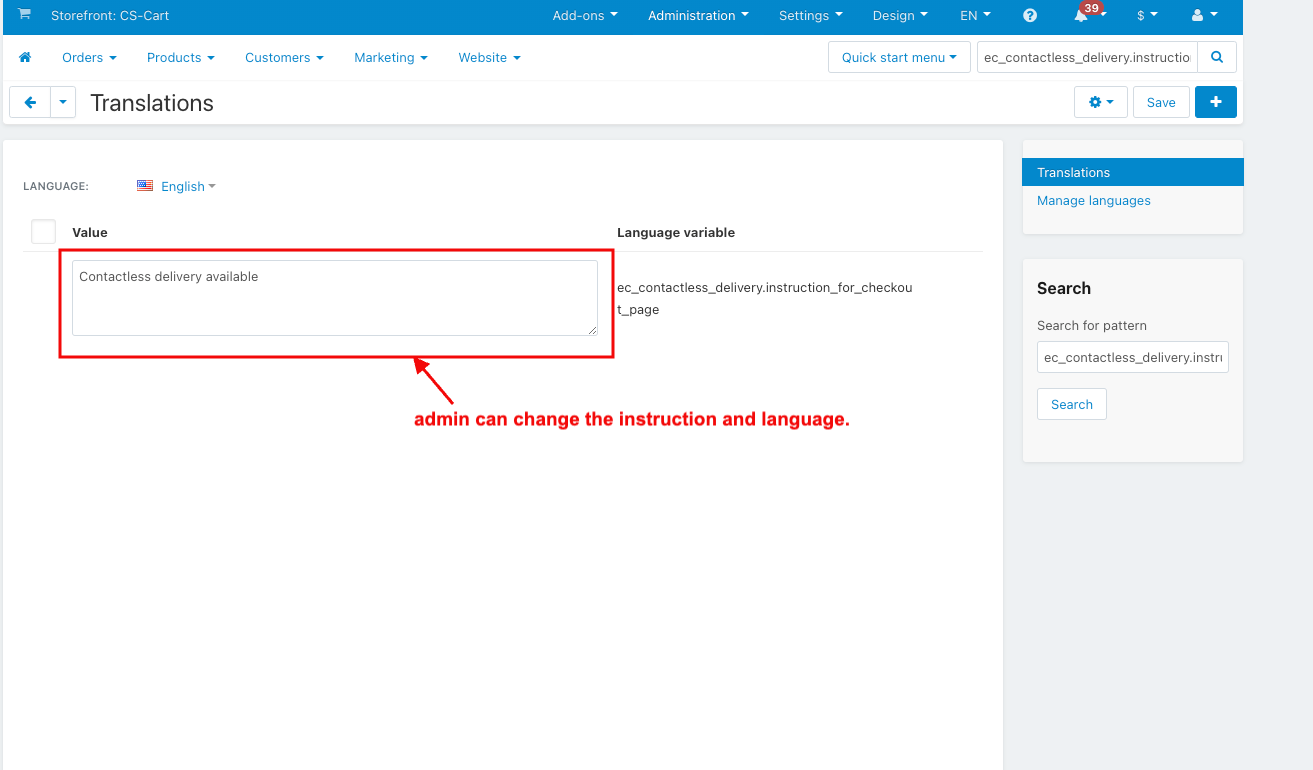Go to dashboard via home icon
Viewport: 1313px width, 770px height.
click(x=26, y=58)
